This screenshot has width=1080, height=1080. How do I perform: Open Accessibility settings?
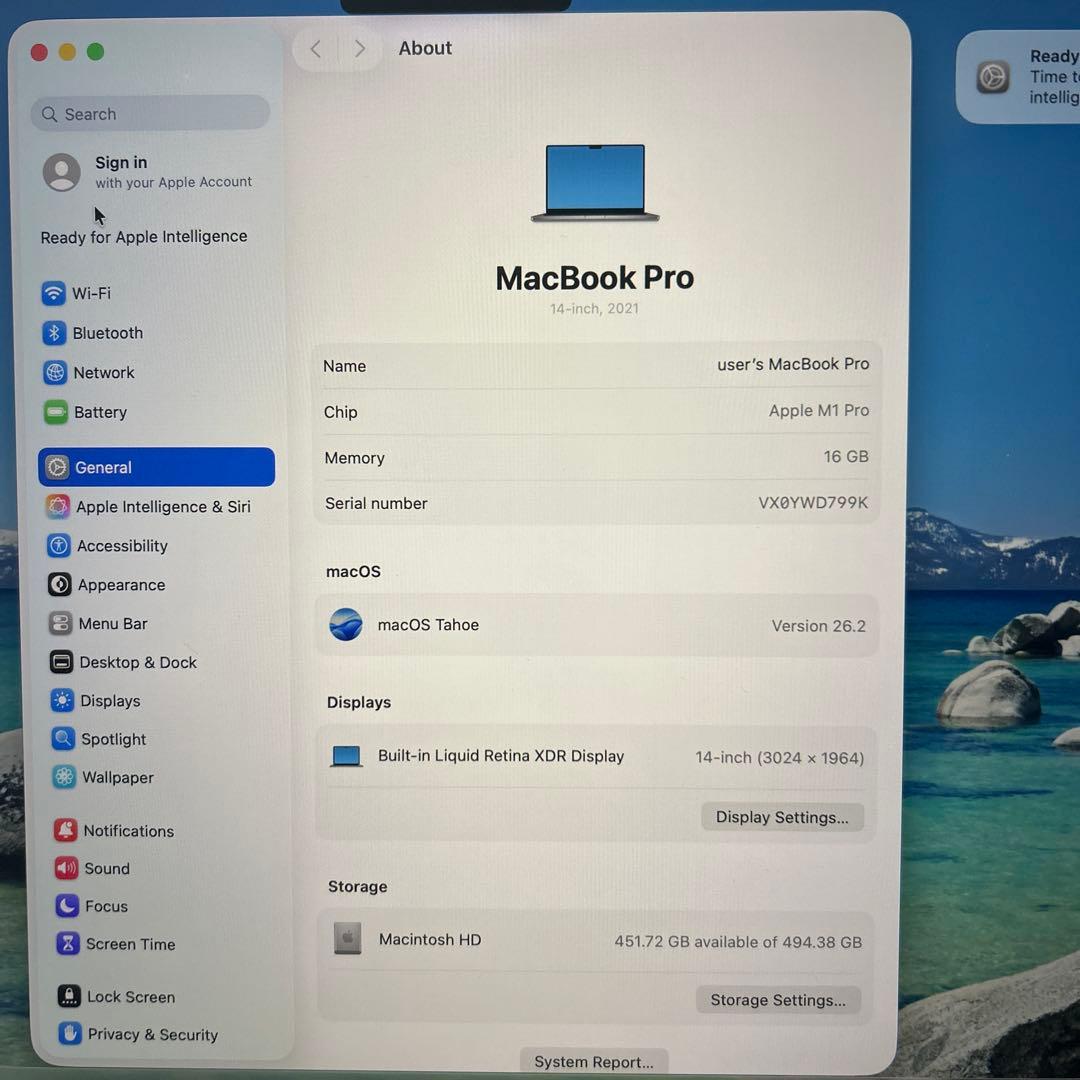click(122, 546)
